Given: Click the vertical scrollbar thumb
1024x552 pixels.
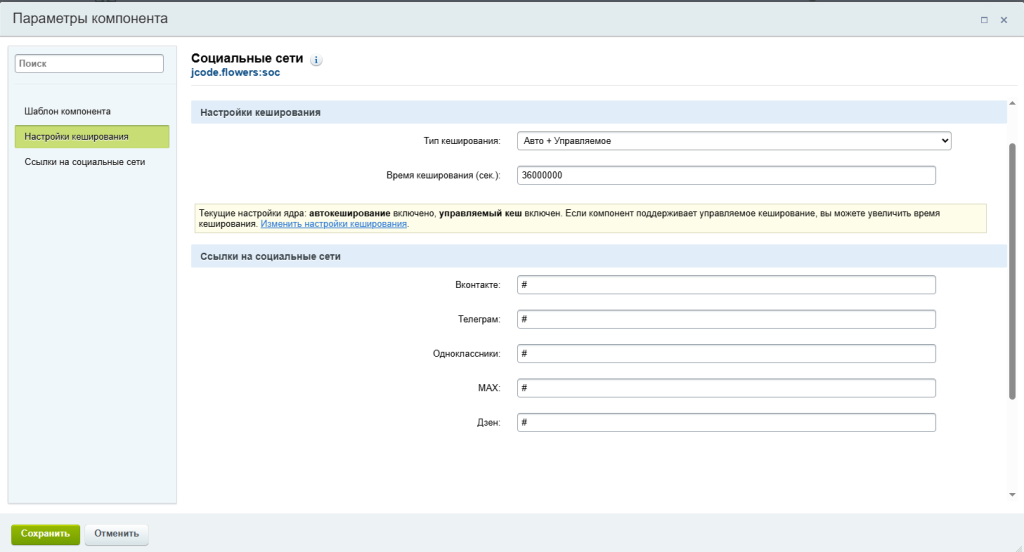Looking at the screenshot, I should coord(1012,270).
